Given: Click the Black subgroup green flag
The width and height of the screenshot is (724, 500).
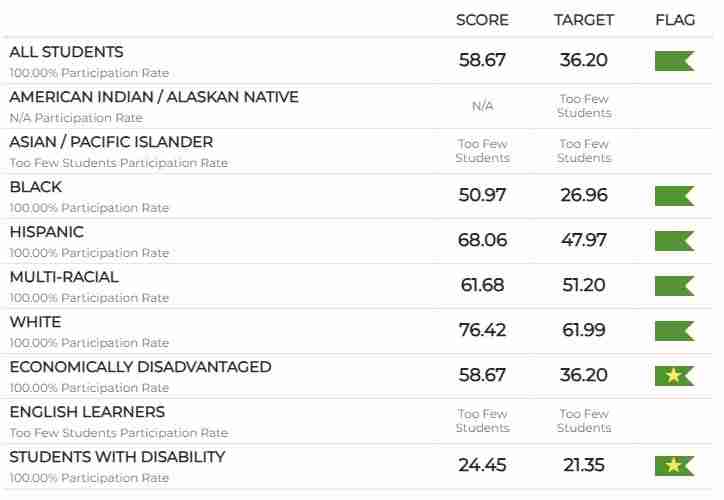Looking at the screenshot, I should pyautogui.click(x=674, y=196).
